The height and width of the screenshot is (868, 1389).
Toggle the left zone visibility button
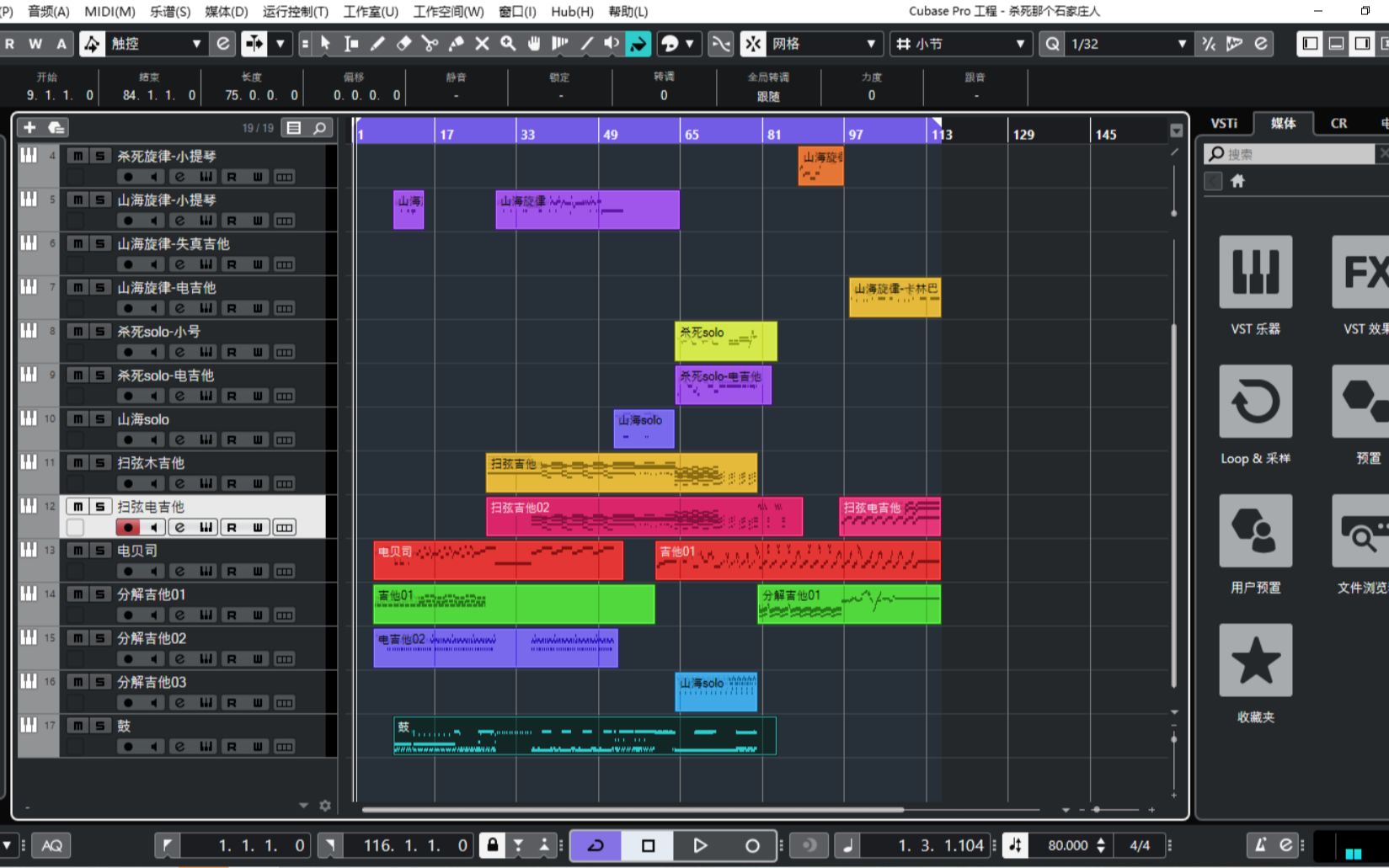tap(1310, 44)
